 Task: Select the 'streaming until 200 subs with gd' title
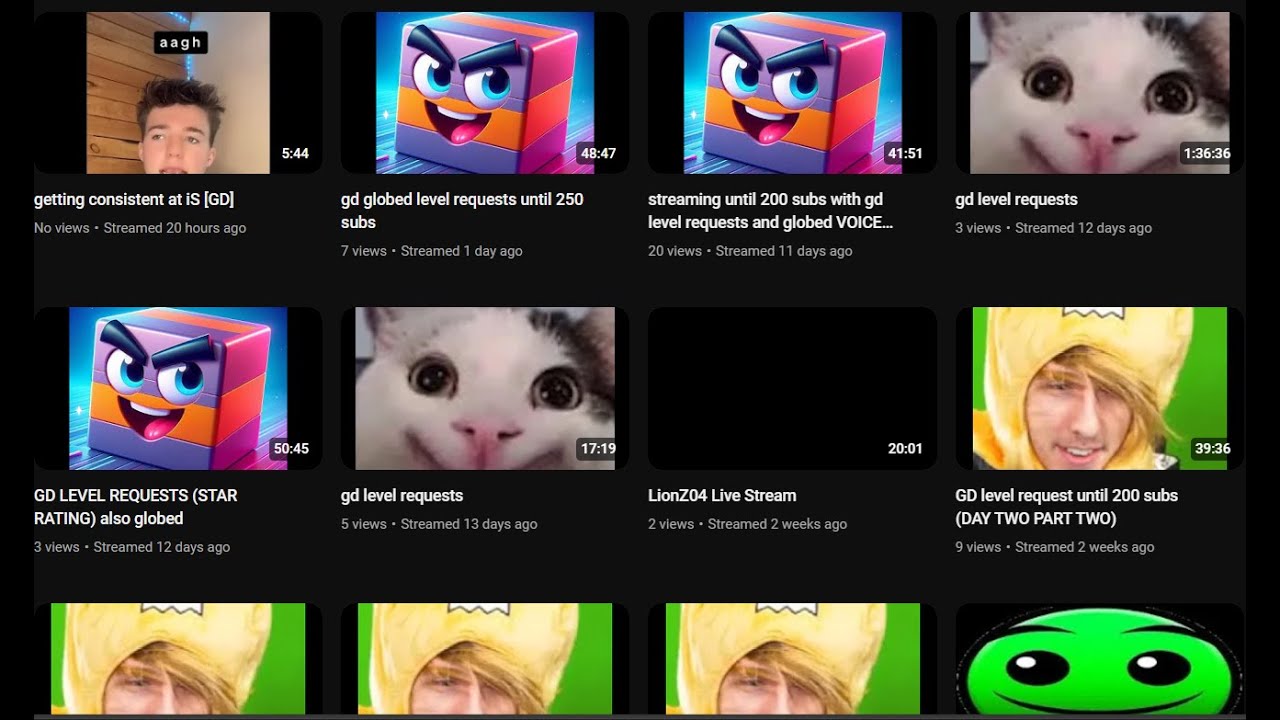point(770,210)
